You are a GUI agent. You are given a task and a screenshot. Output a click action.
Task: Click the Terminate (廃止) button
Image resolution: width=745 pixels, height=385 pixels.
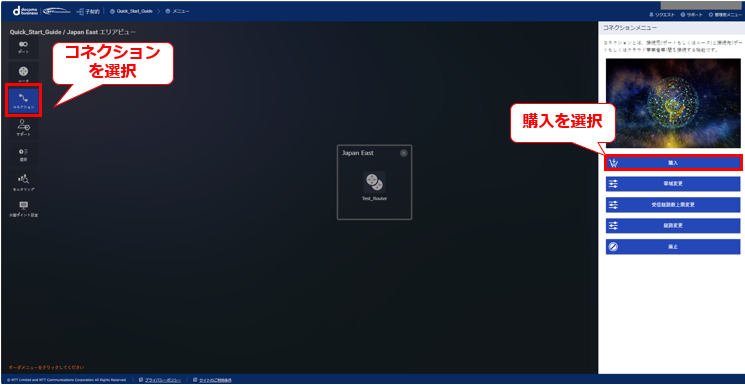673,247
